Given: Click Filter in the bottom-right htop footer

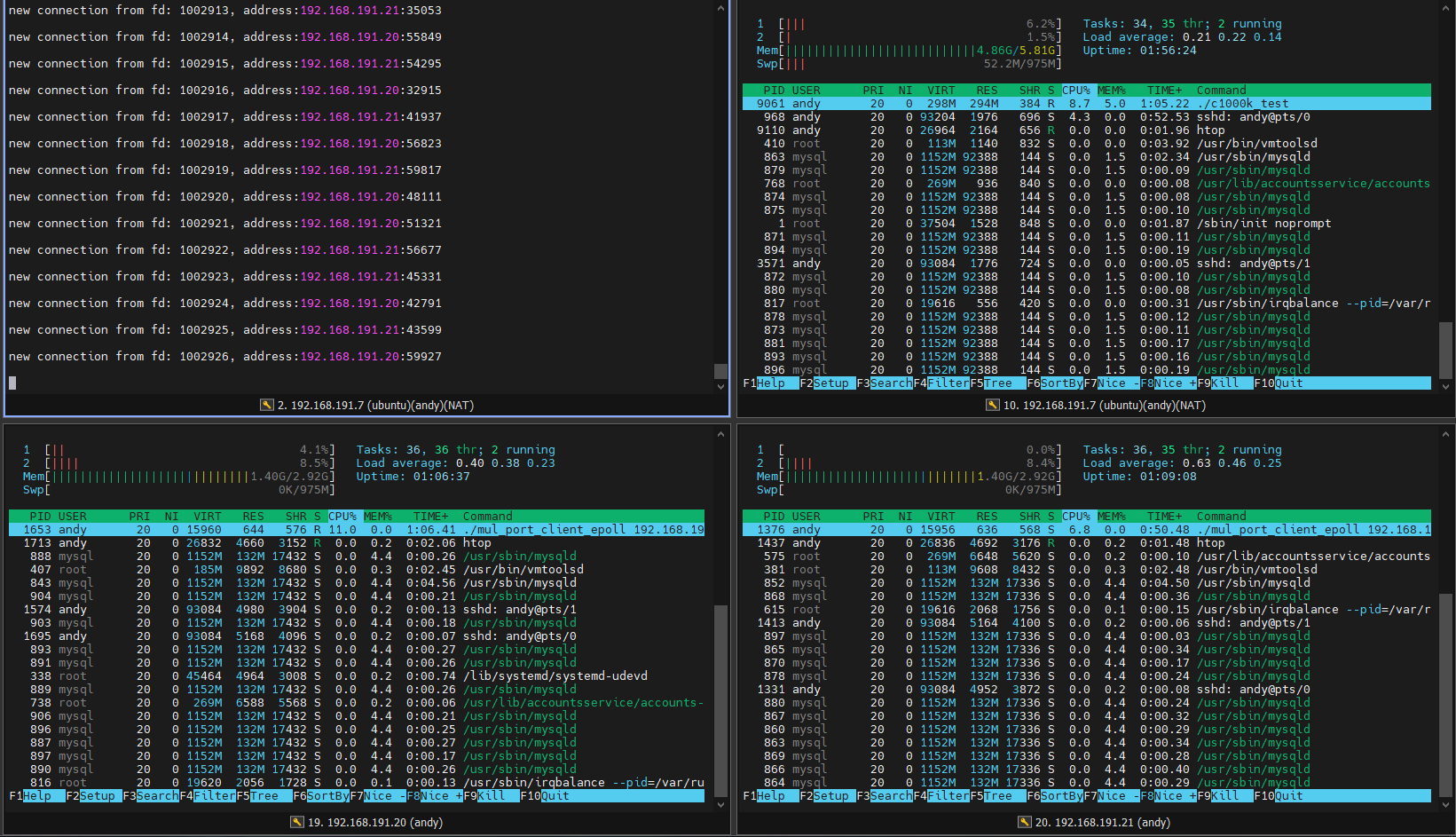Looking at the screenshot, I should tap(948, 796).
